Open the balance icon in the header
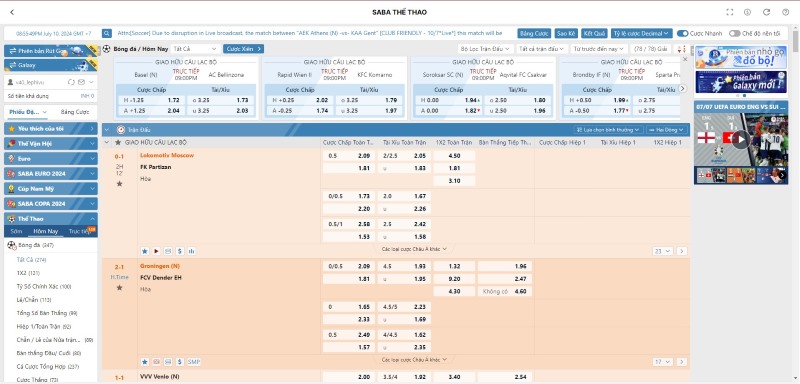The height and width of the screenshot is (384, 800). tap(747, 12)
